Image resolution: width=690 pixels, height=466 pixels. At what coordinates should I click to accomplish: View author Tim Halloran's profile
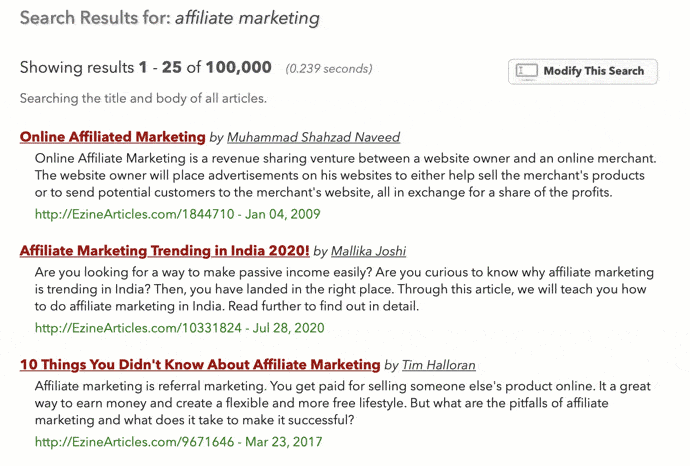[439, 365]
